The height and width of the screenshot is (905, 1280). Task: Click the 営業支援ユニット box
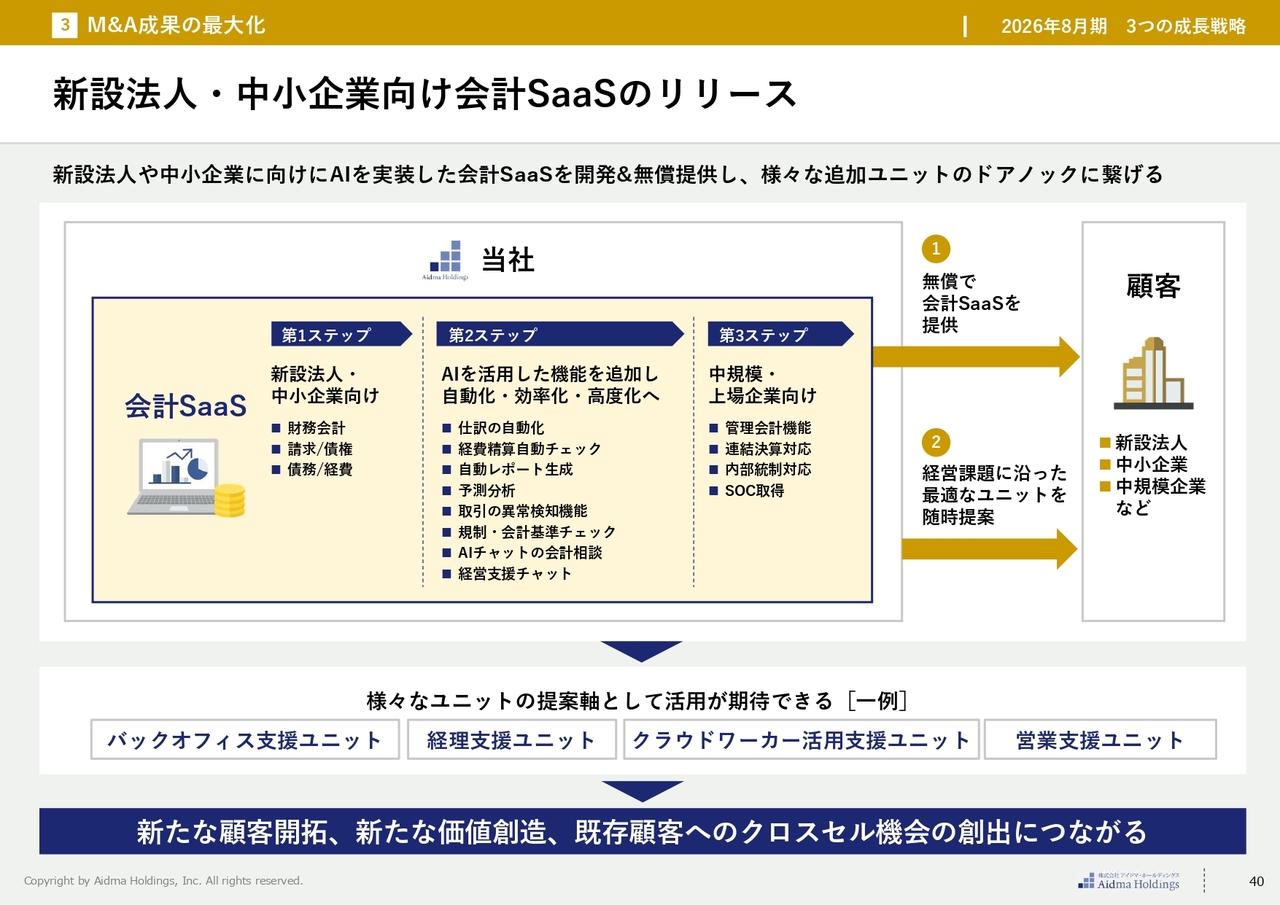(1100, 740)
